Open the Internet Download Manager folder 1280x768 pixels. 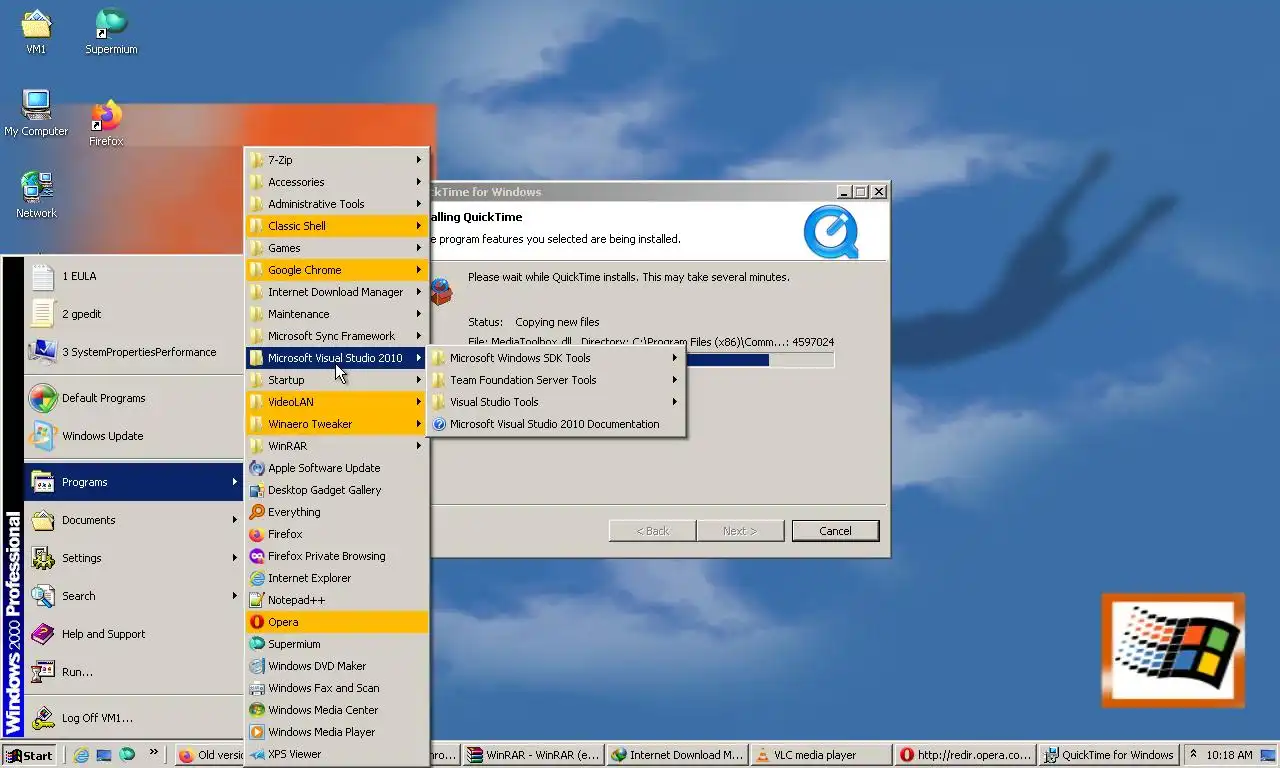[337, 292]
